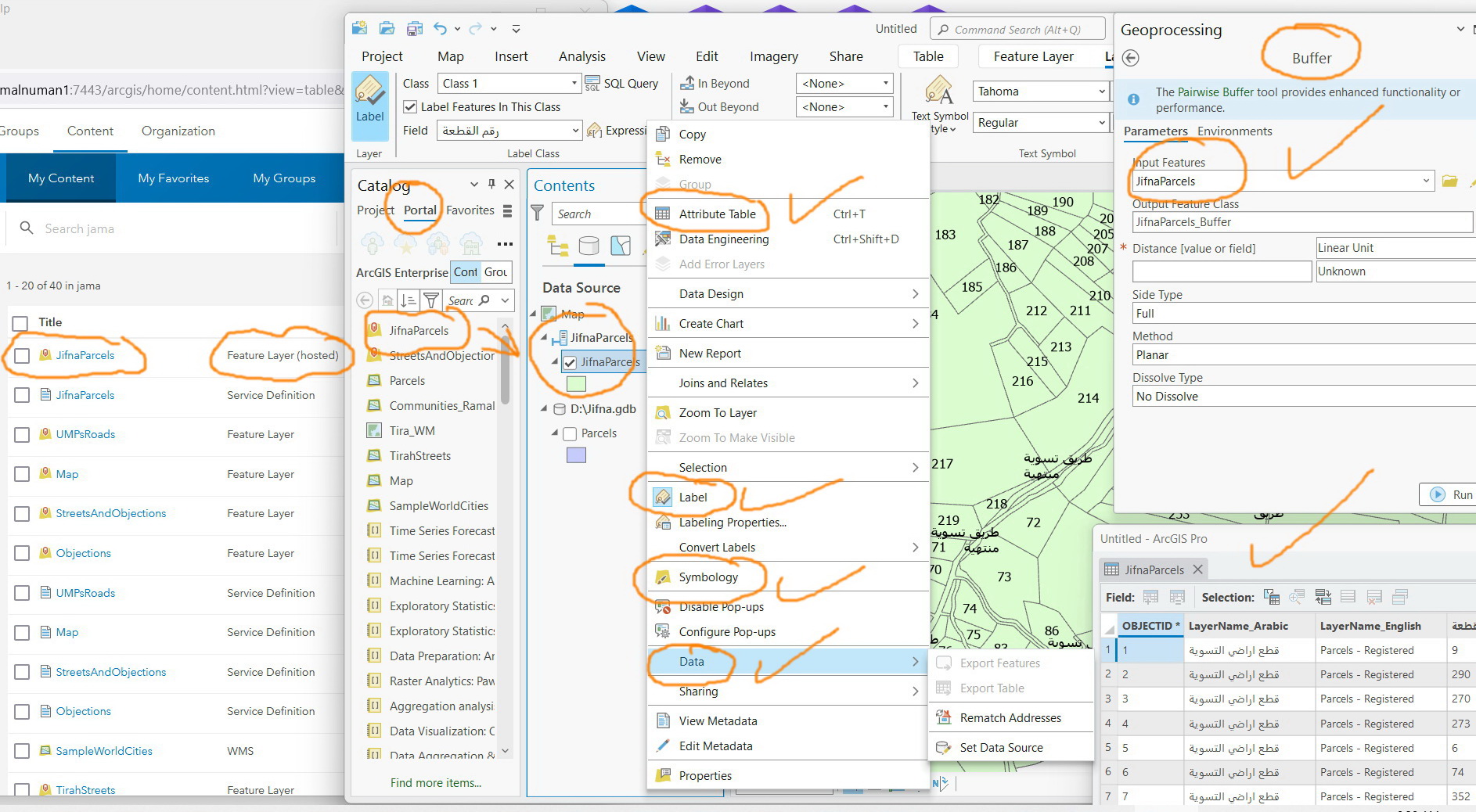The image size is (1476, 812).
Task: Switch to the Environments tab in Geoprocessing
Action: 1233,131
